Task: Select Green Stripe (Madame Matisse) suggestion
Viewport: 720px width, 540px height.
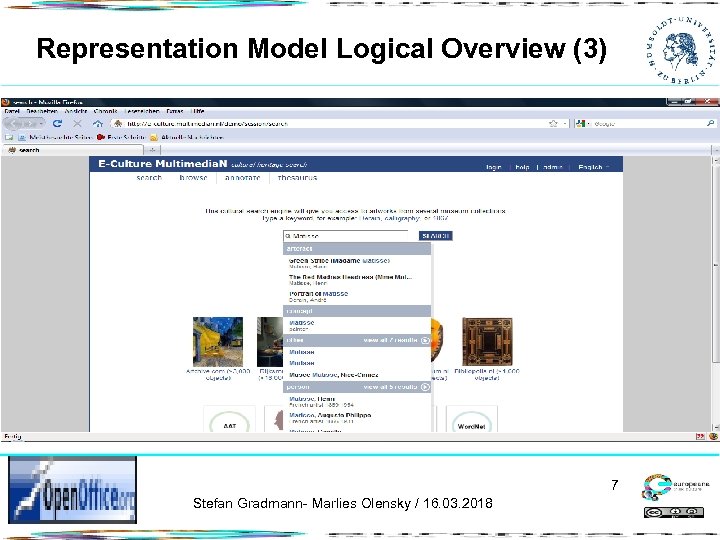Action: [357, 264]
